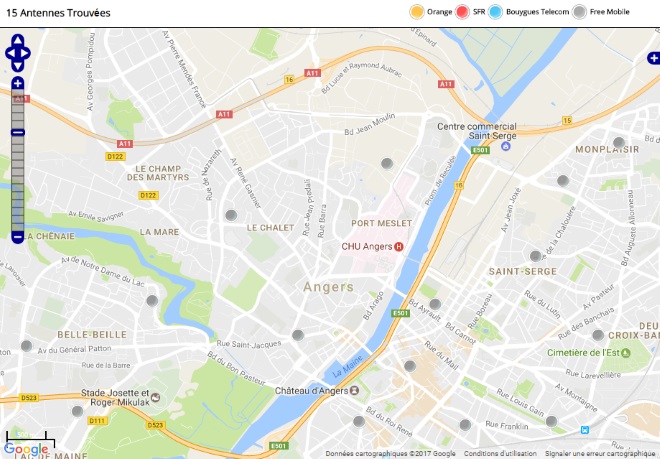Open Conditions d'utilisation link
Viewport: 660px width, 459px height.
point(500,454)
